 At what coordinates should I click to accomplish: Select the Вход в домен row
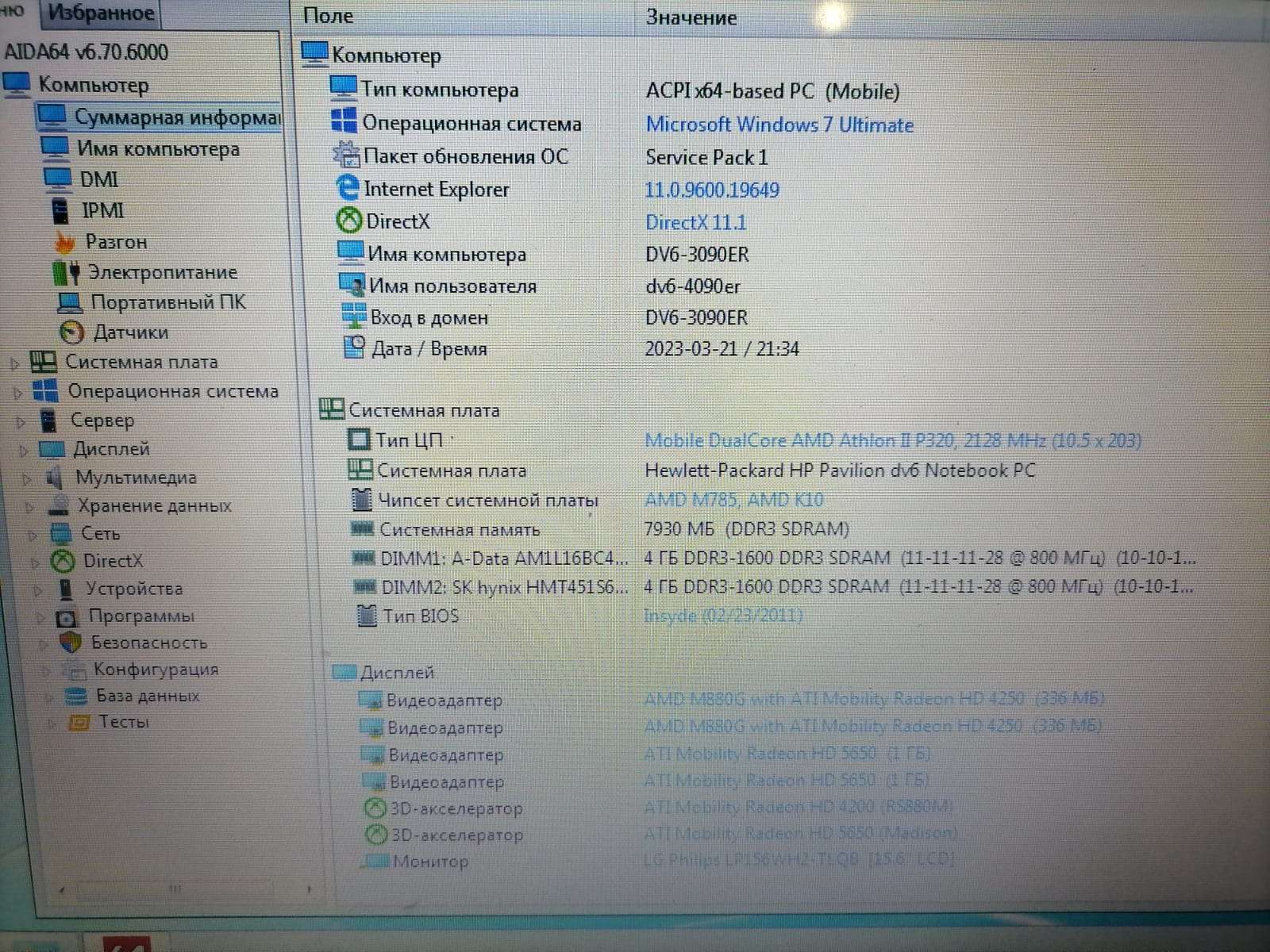pos(545,317)
